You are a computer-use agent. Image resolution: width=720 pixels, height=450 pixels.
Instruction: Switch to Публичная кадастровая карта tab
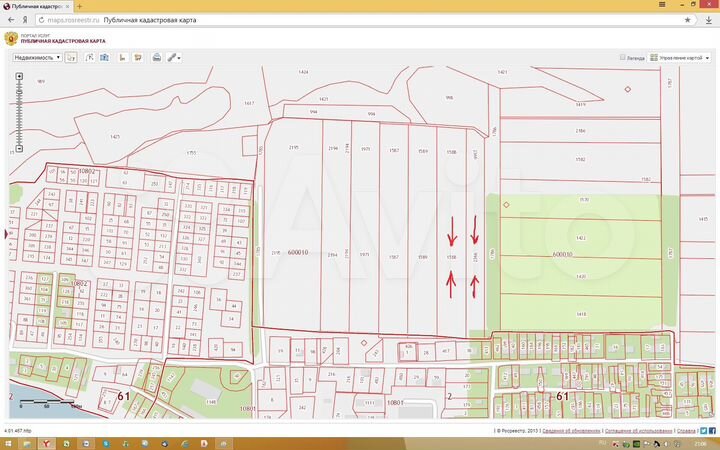[x=35, y=6]
